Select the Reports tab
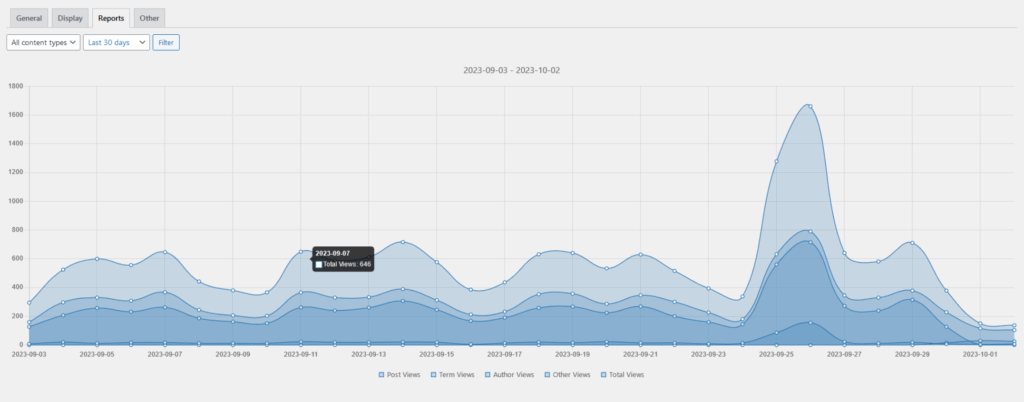This screenshot has width=1024, height=402. tap(111, 18)
